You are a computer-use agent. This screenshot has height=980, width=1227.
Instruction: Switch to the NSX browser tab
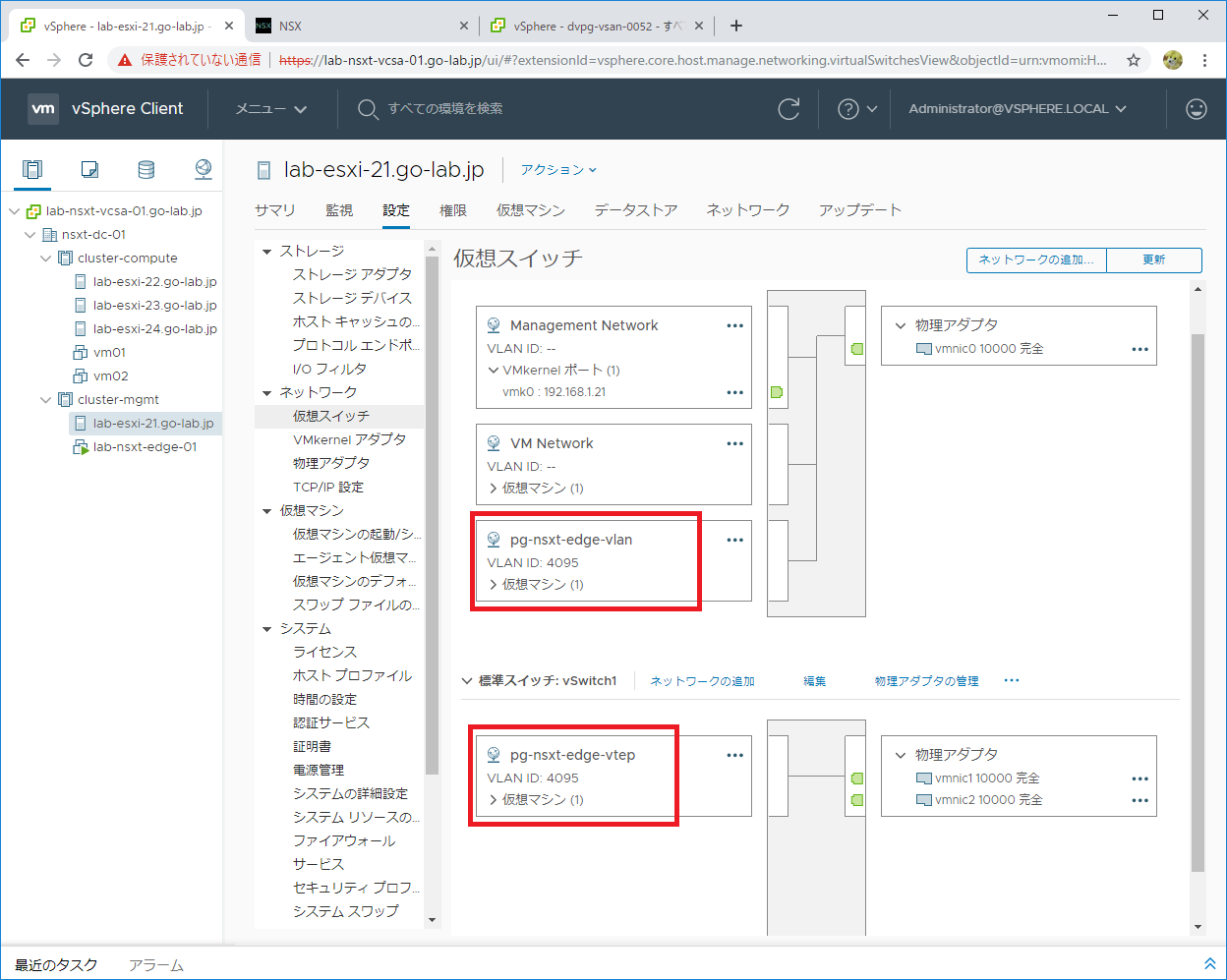(x=360, y=26)
